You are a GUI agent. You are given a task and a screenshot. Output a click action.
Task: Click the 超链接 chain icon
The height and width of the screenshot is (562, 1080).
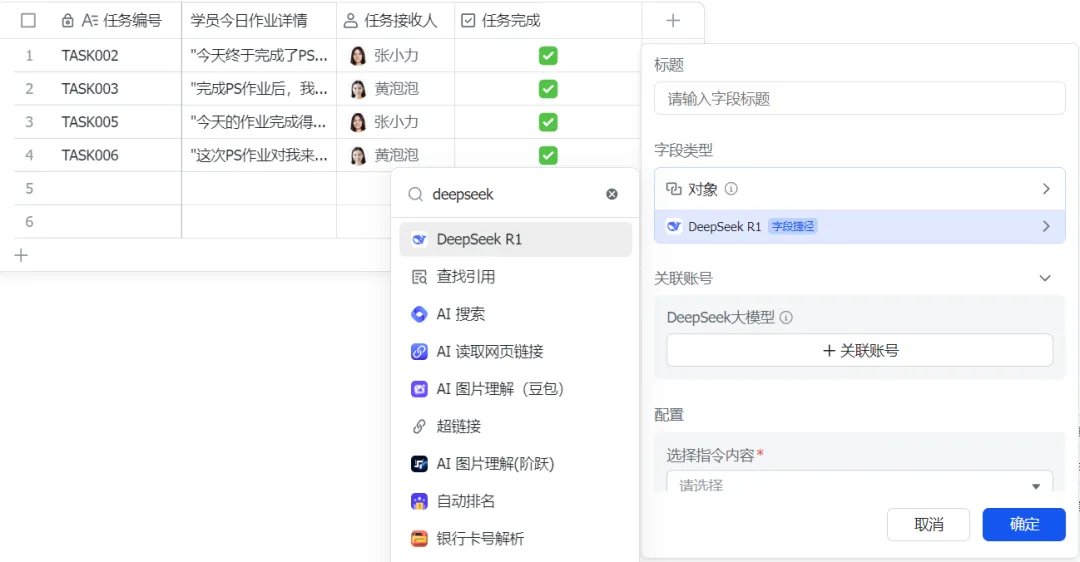(x=419, y=426)
